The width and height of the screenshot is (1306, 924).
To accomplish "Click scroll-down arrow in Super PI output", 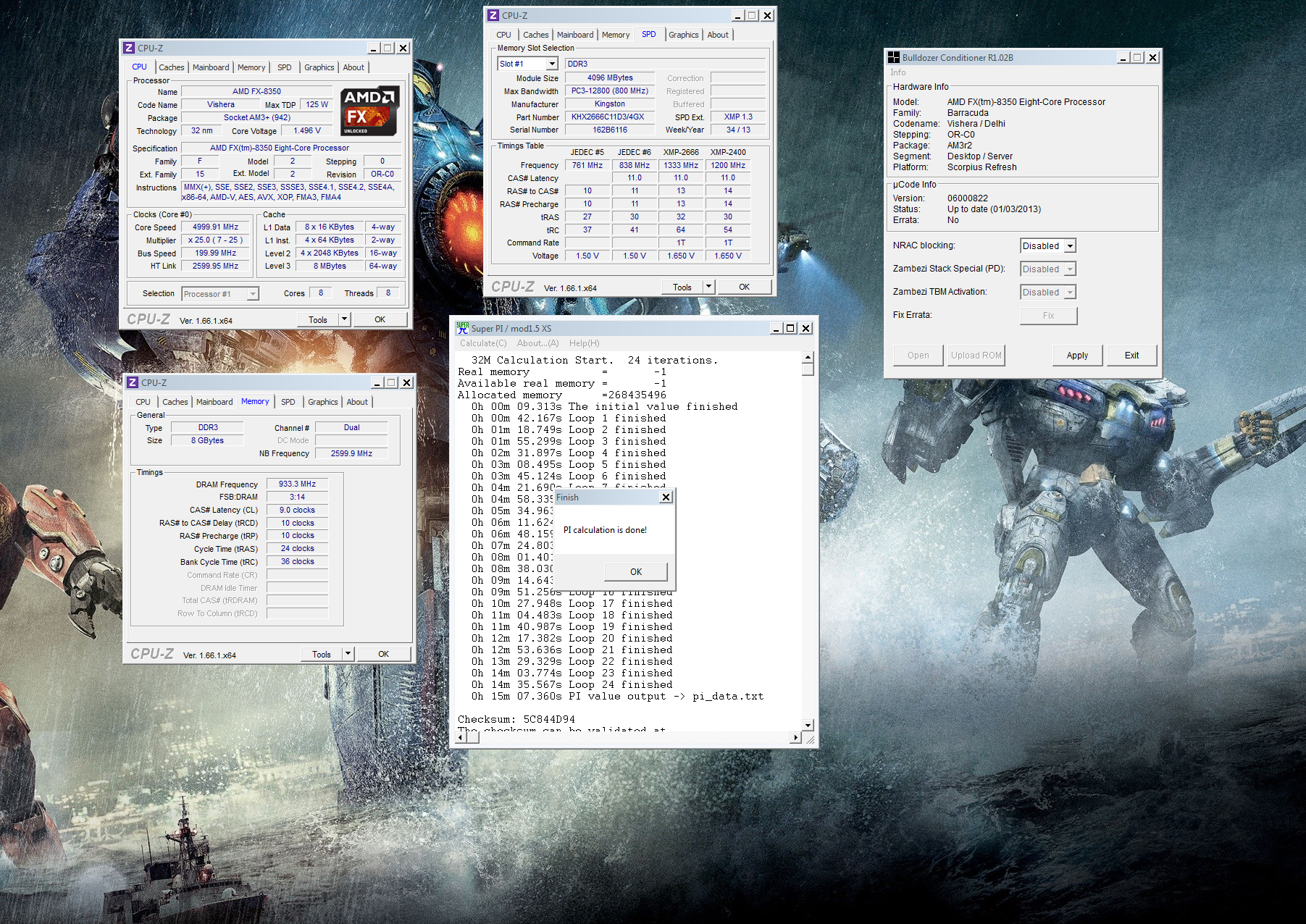I will click(808, 725).
